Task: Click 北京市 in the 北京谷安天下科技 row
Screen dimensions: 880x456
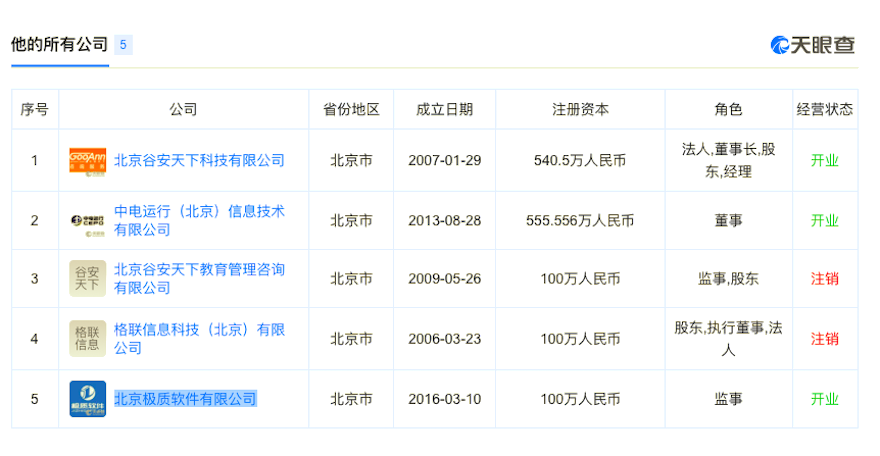Action: 351,160
